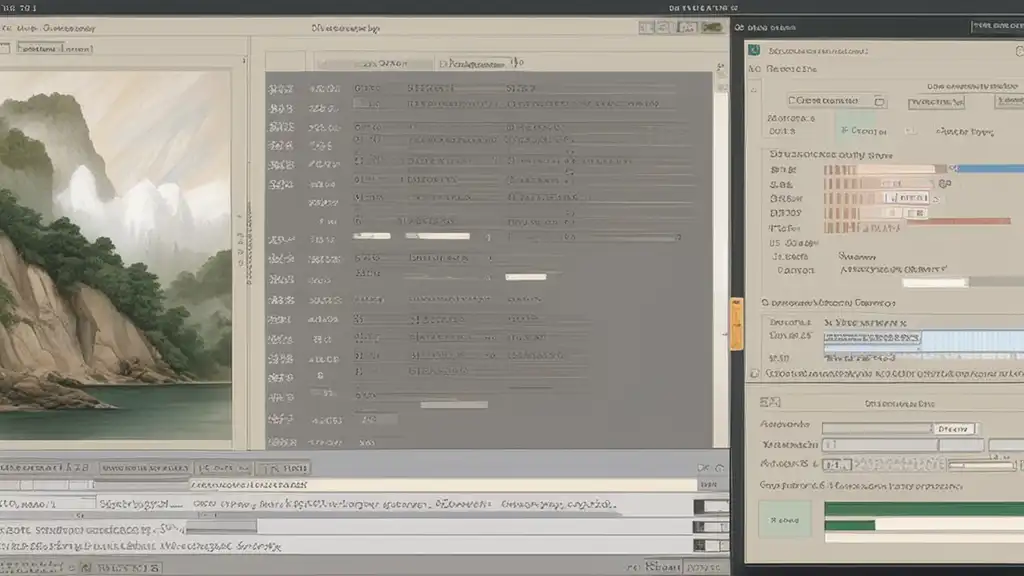Click the green square icon in the dark panel header
This screenshot has height=576, width=1024.
pos(754,50)
